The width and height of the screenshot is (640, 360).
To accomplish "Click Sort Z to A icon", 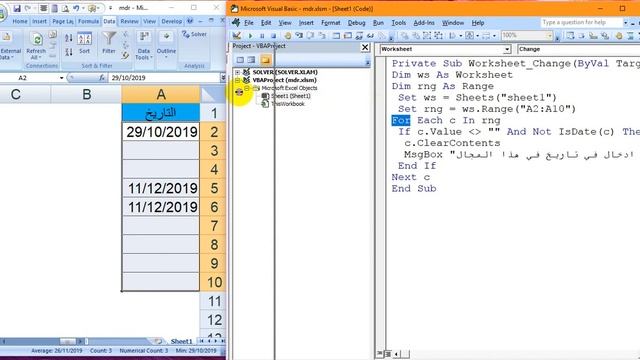I will 69,52.
